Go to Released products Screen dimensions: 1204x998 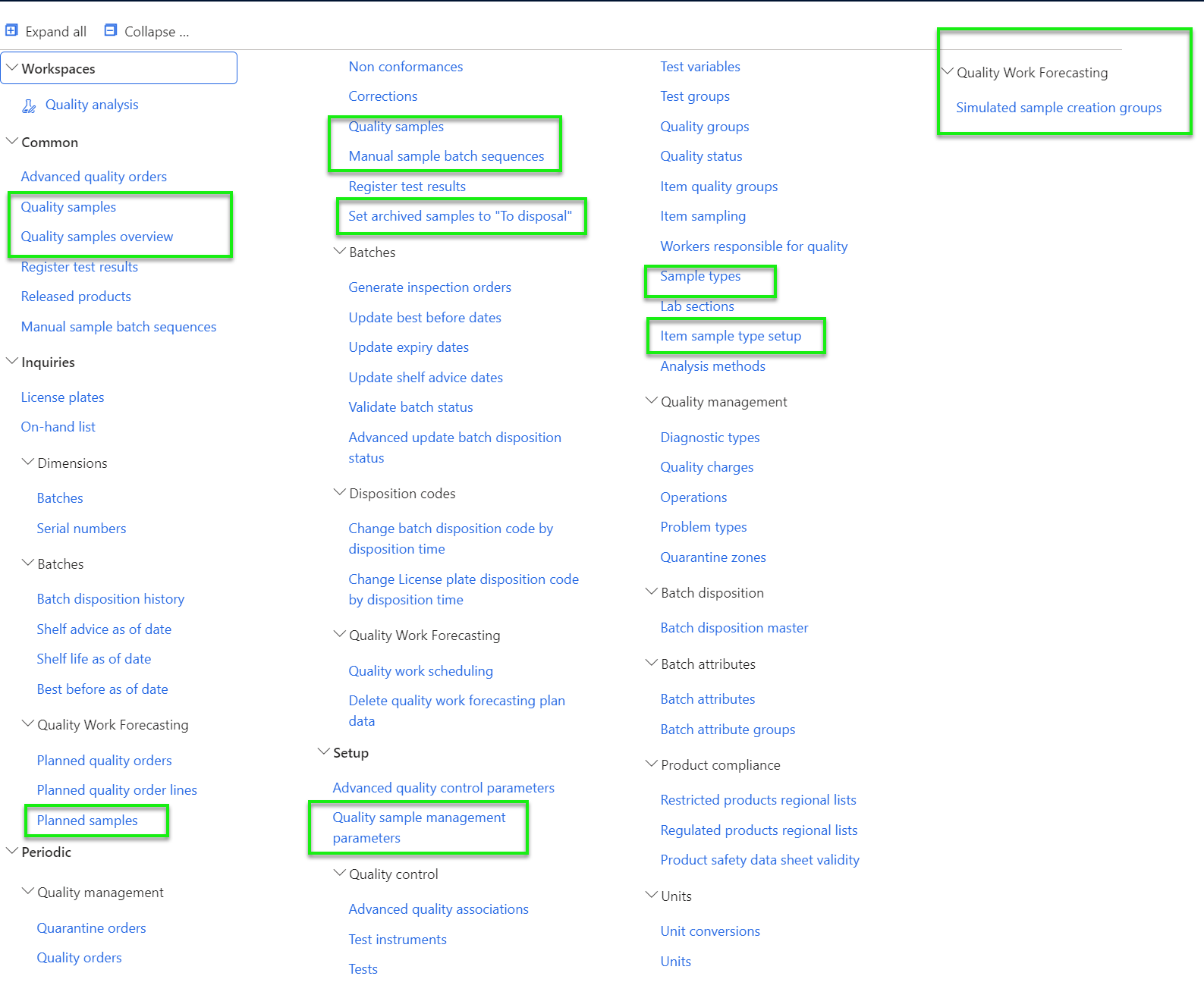pyautogui.click(x=76, y=297)
